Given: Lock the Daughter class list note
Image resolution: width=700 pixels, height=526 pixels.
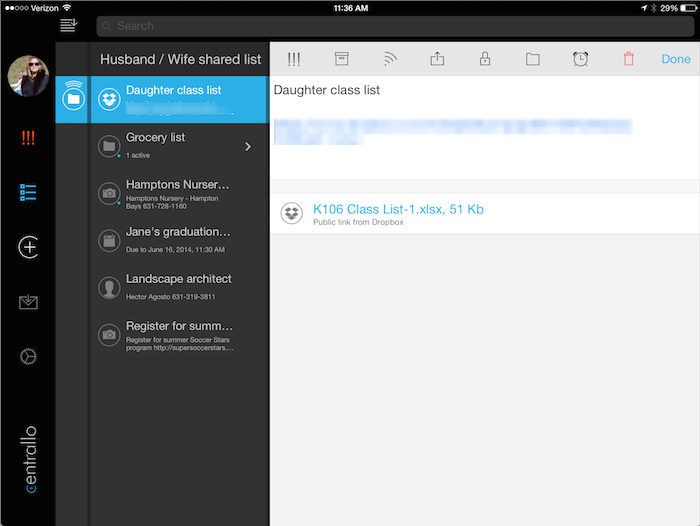Looking at the screenshot, I should (x=485, y=59).
